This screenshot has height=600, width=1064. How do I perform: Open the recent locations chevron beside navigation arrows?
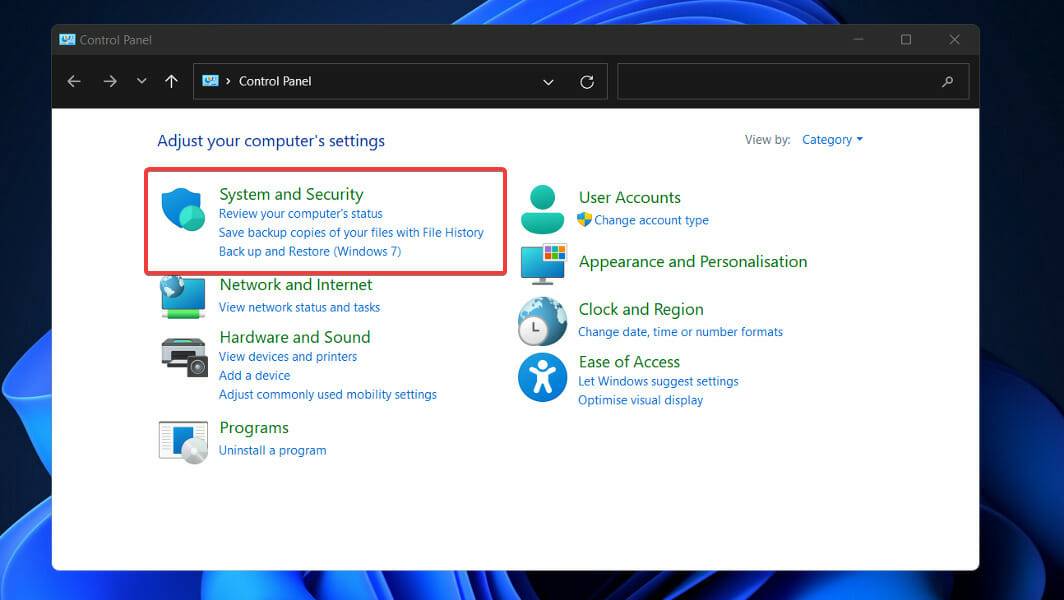pyautogui.click(x=141, y=81)
